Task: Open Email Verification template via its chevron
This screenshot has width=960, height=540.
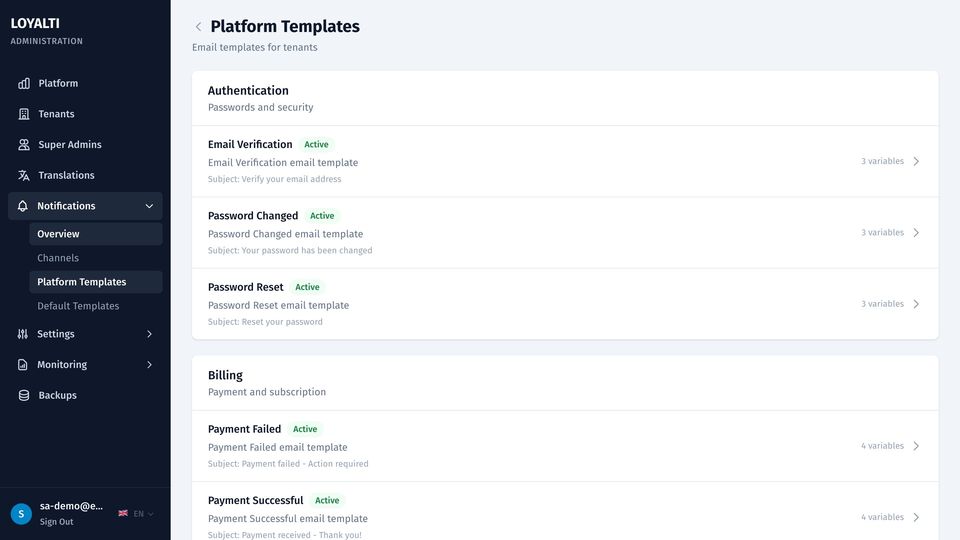Action: pyautogui.click(x=916, y=161)
